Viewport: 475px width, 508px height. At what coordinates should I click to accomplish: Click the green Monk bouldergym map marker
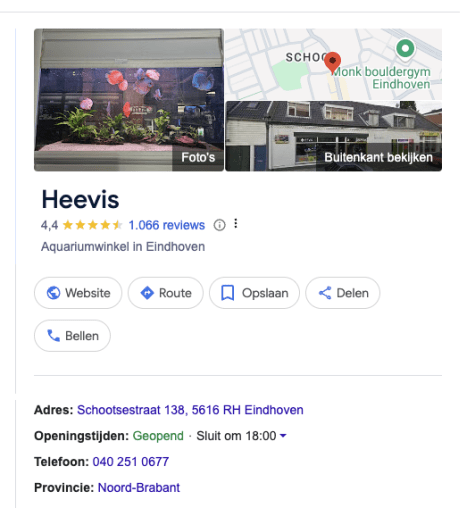tap(405, 50)
